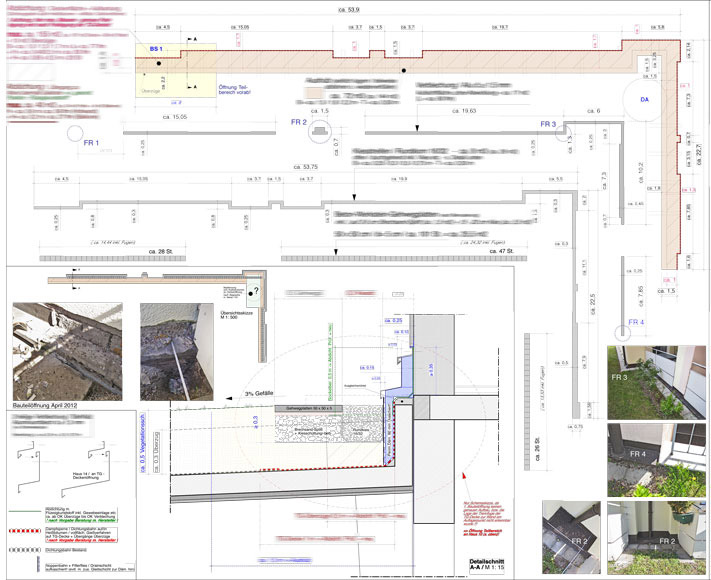Click the black dot below BS 1

pyautogui.click(x=158, y=65)
